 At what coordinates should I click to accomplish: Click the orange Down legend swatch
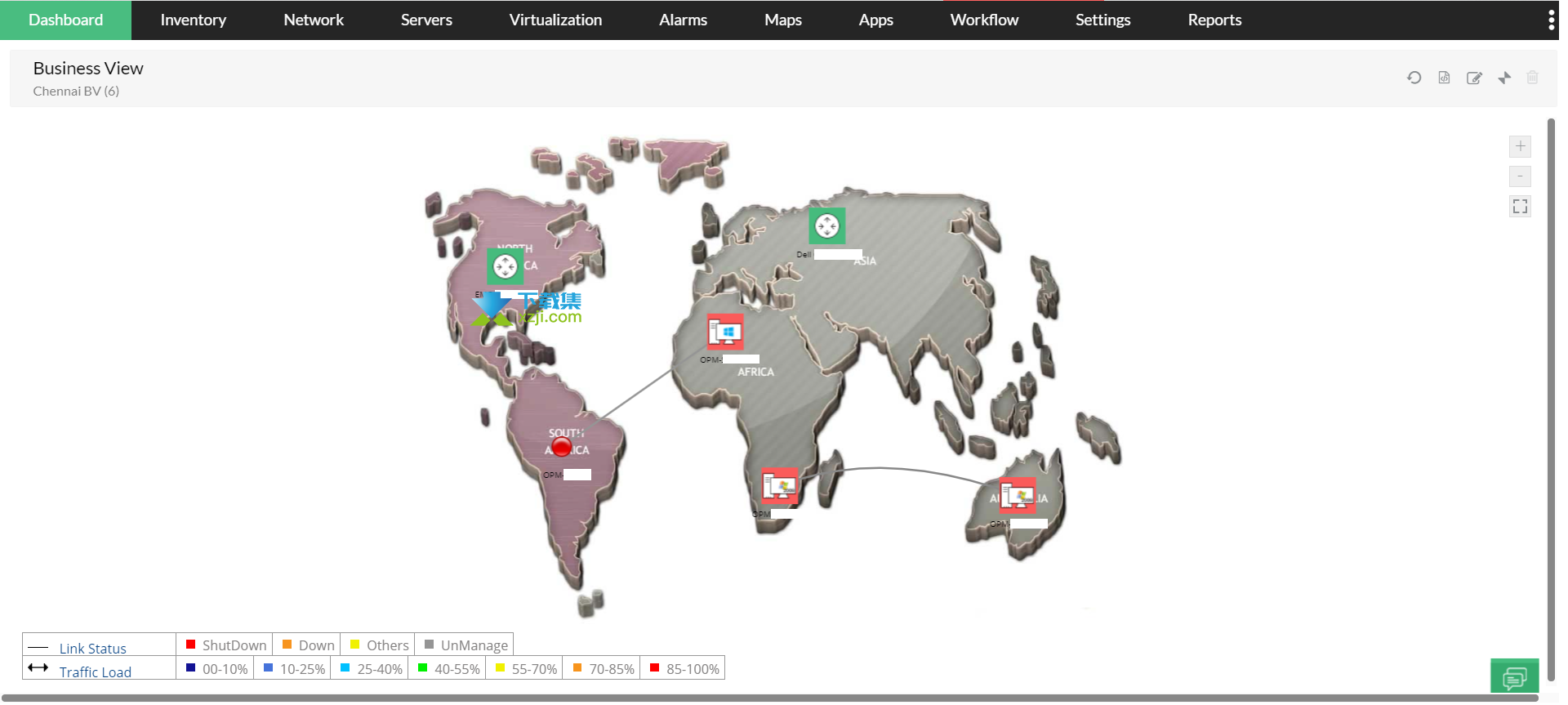(287, 645)
